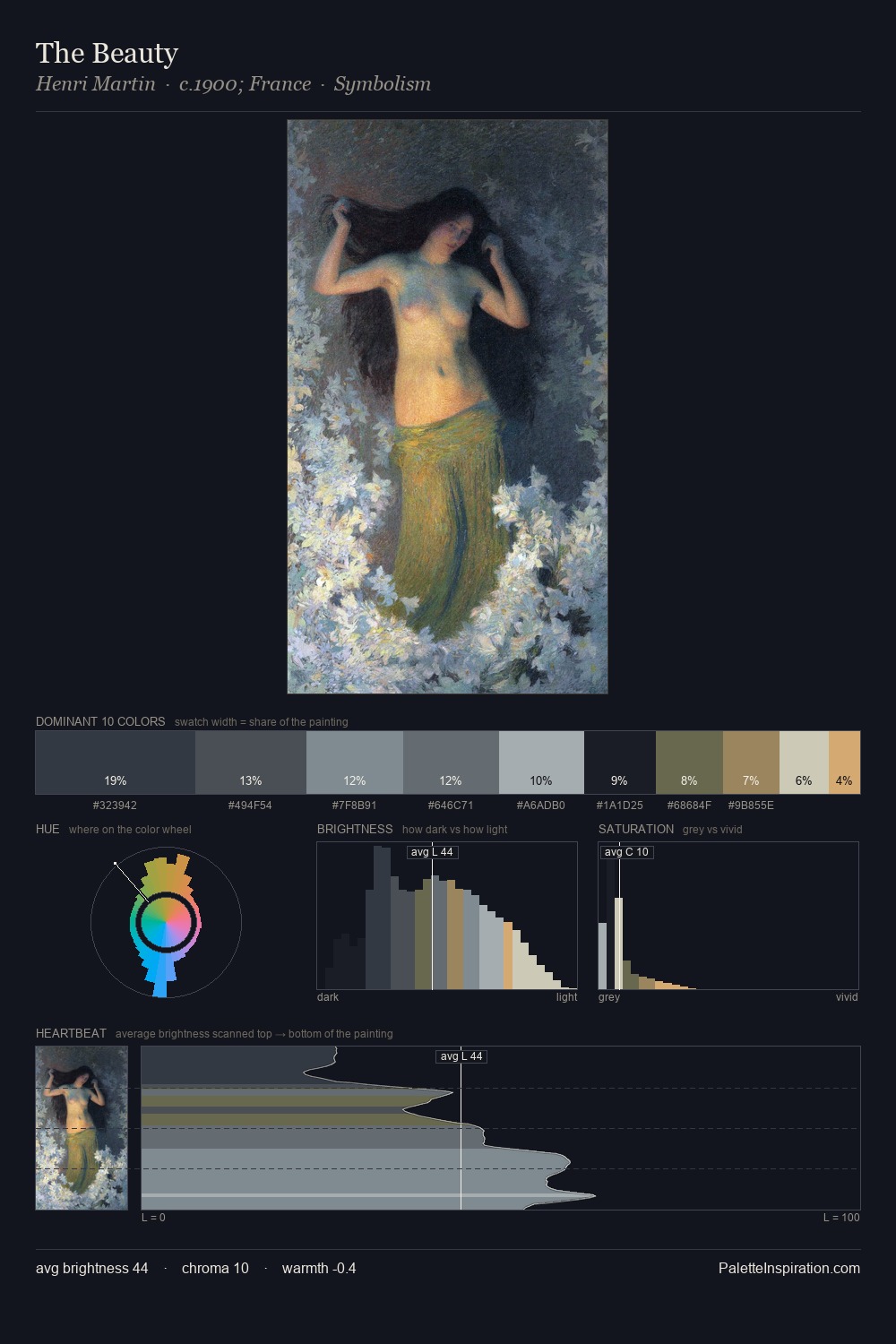Click the hex code "#9B855E"
The width and height of the screenshot is (896, 1344).
click(x=751, y=806)
